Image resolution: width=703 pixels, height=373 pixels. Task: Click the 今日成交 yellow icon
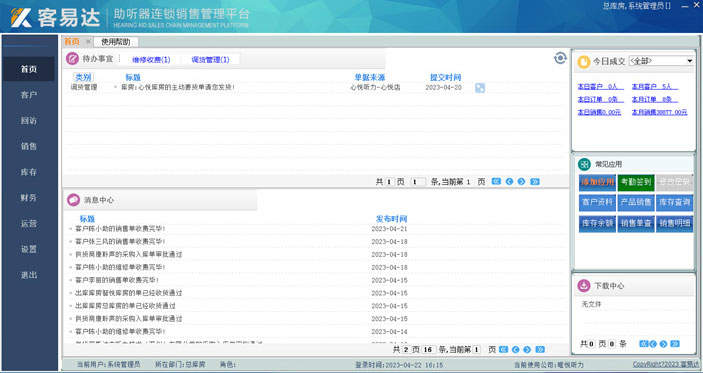[583, 61]
